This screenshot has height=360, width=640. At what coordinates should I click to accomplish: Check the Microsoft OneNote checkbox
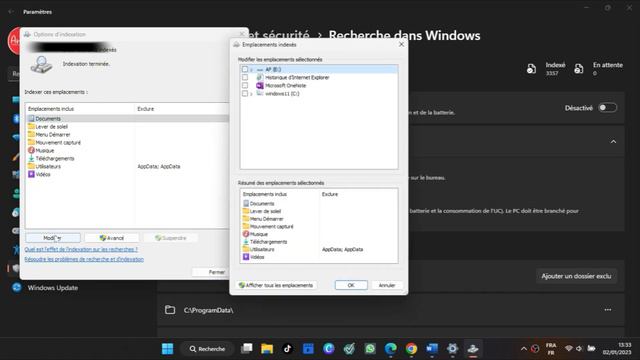coord(245,85)
